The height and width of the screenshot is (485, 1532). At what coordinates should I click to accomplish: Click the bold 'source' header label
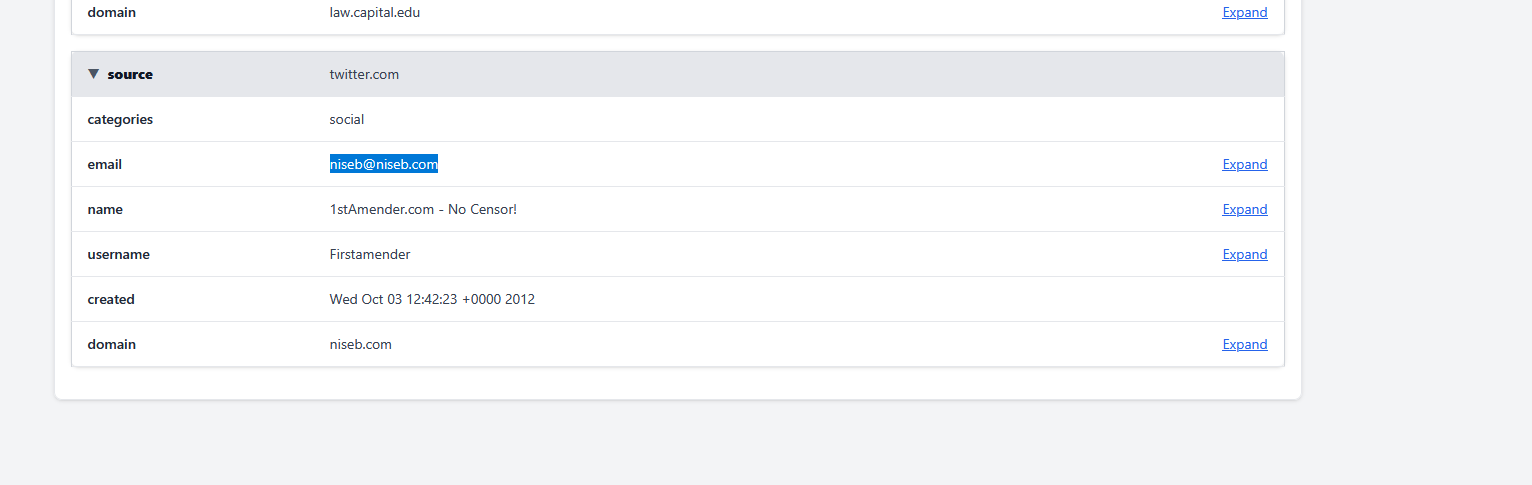[130, 75]
